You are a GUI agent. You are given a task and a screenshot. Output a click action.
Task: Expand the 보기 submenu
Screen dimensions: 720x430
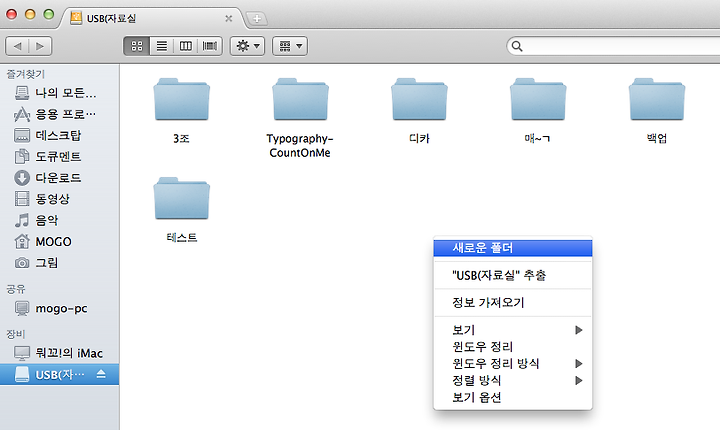click(x=513, y=330)
